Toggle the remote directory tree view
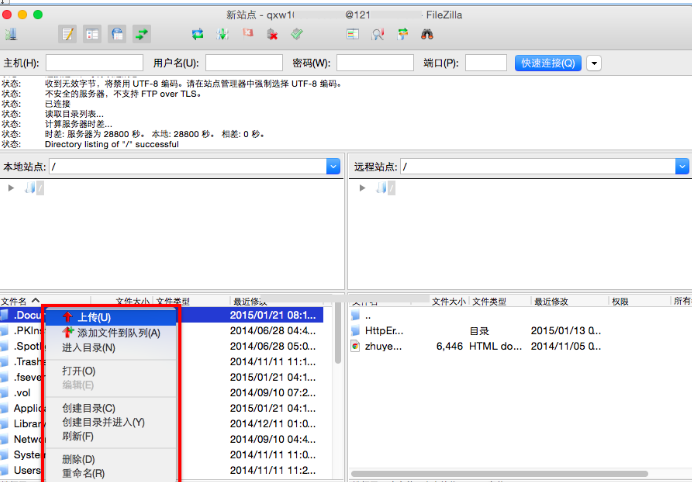692x482 pixels. [117, 34]
